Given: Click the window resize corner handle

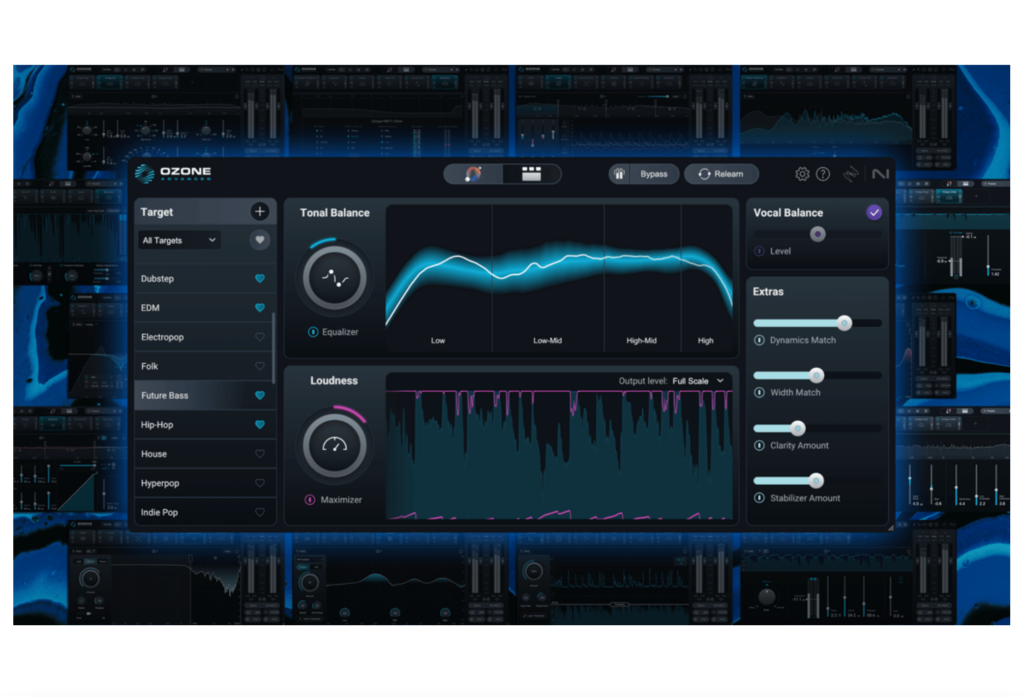Looking at the screenshot, I should pyautogui.click(x=891, y=527).
